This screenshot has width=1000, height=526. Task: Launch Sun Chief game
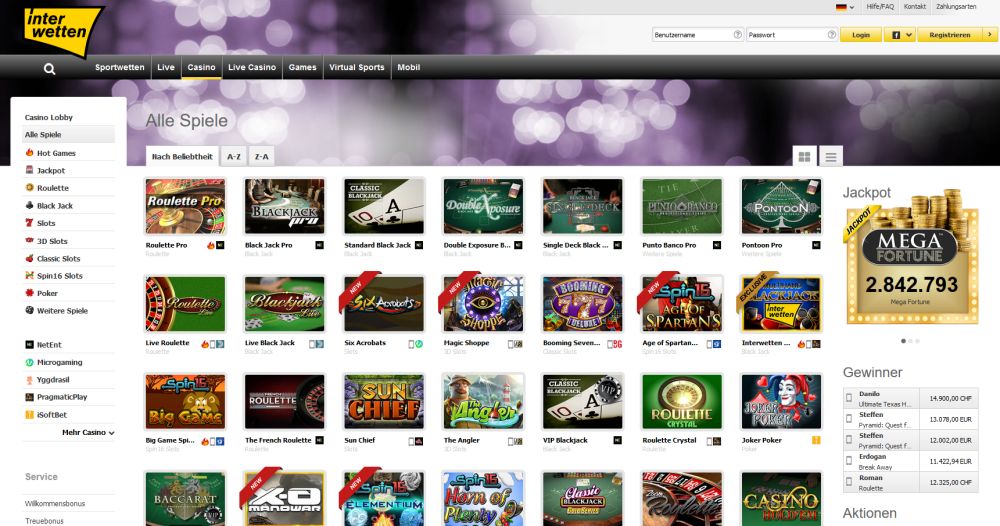pos(384,402)
